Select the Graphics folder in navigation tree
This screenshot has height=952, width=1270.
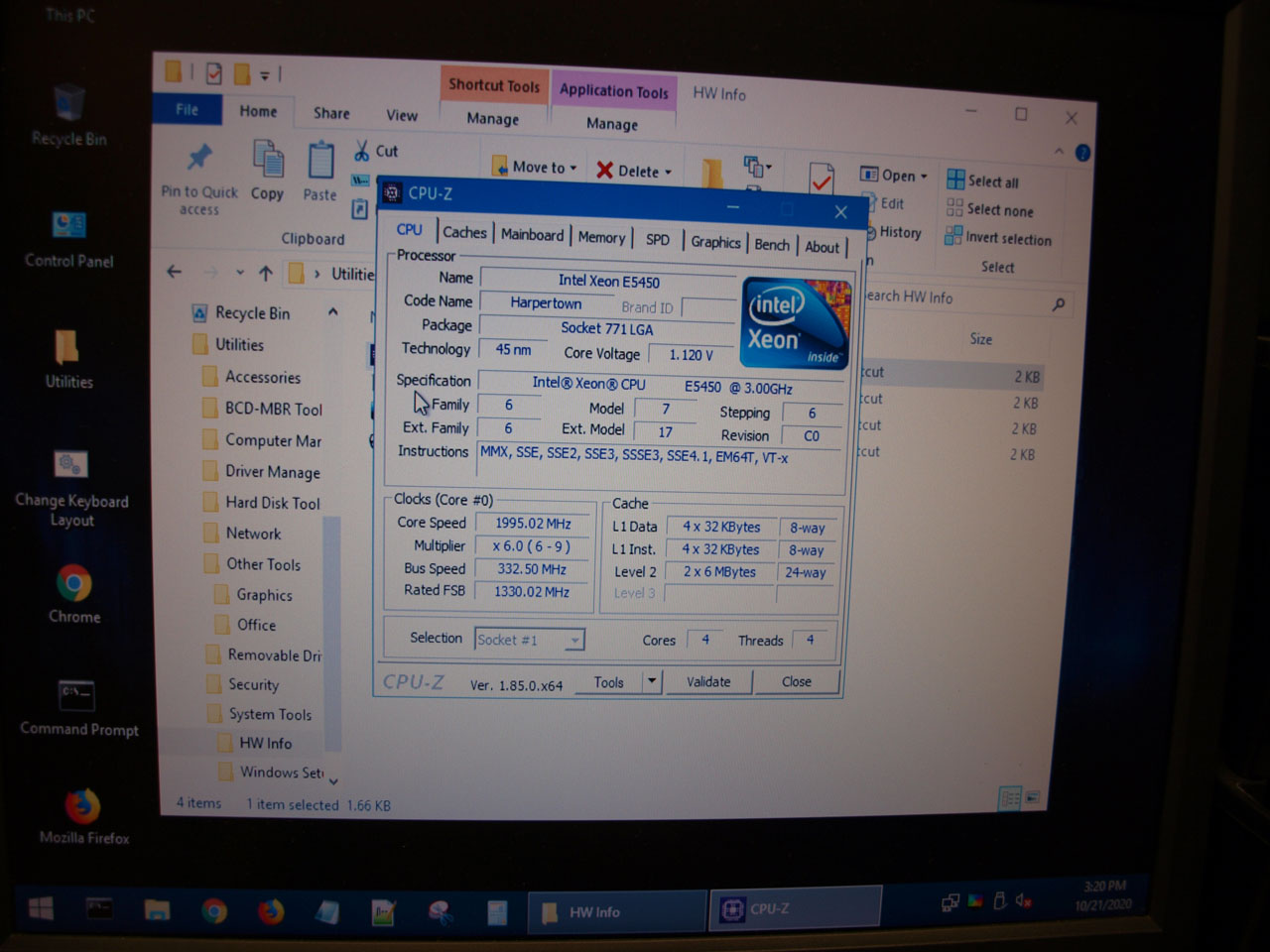coord(254,595)
